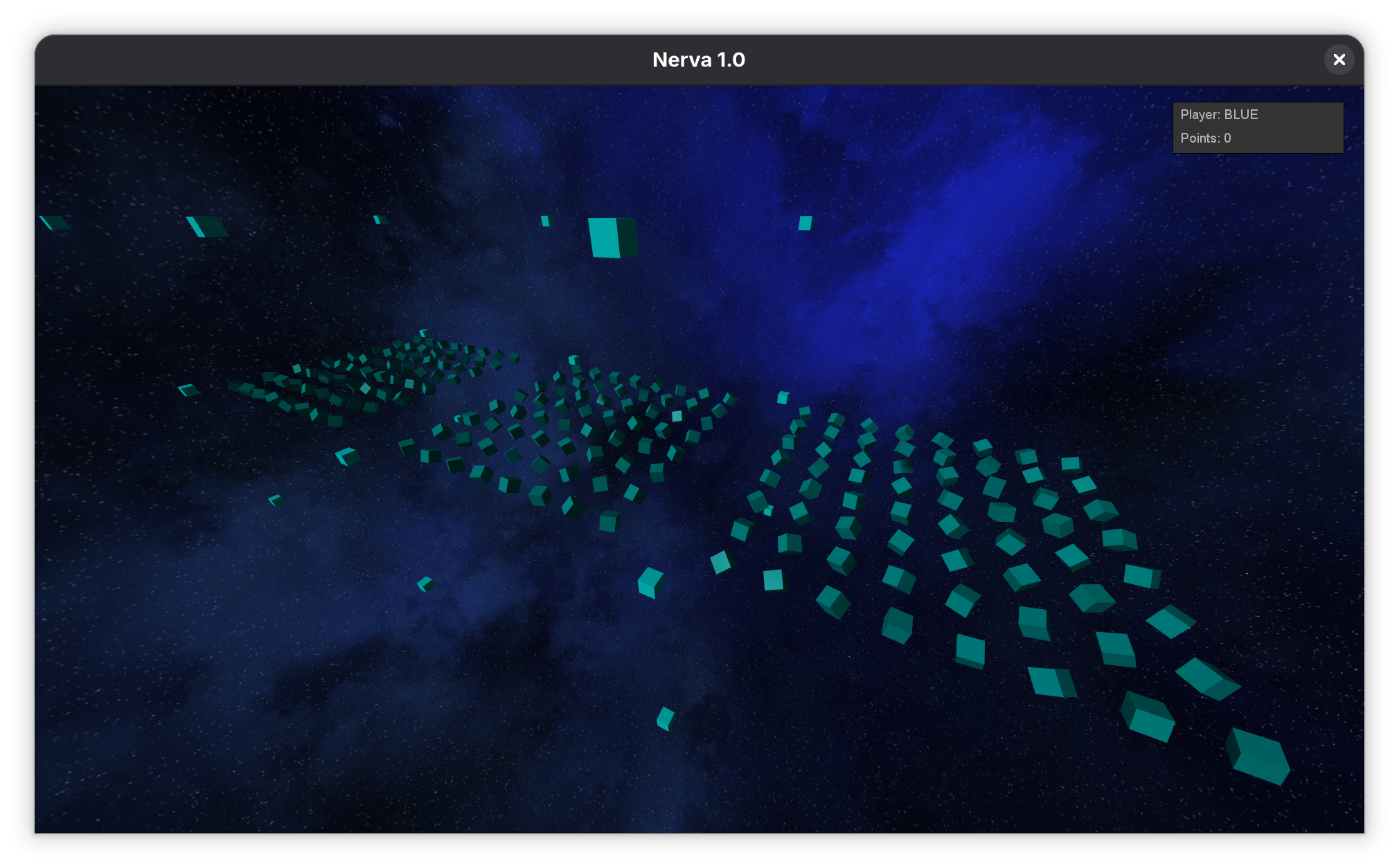Screen dimensions: 1399x868
Task: Click the large teal cube floating at top center
Action: point(612,237)
